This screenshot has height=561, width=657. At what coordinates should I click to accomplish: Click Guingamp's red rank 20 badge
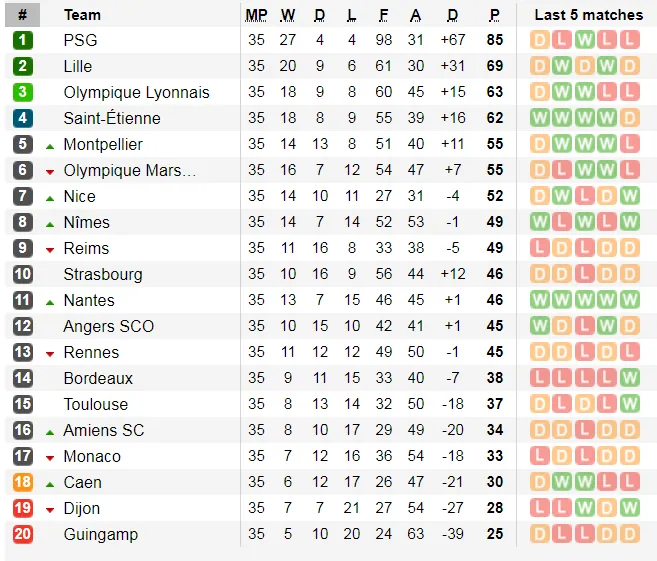(22, 534)
